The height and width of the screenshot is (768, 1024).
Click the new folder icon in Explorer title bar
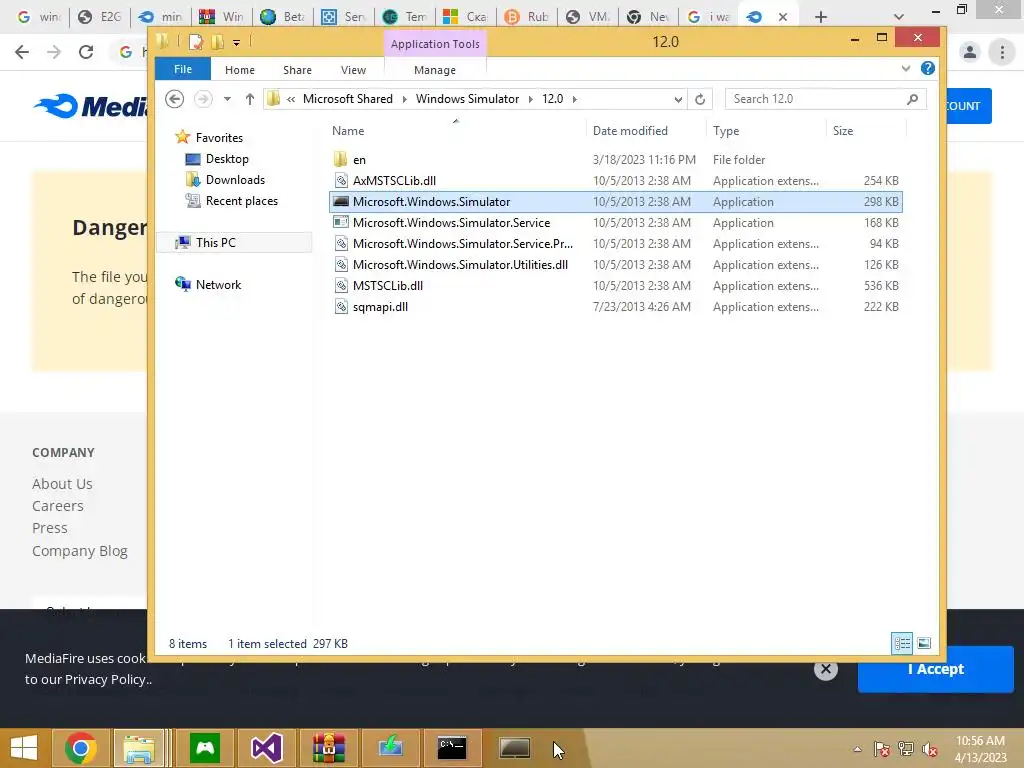[x=217, y=42]
